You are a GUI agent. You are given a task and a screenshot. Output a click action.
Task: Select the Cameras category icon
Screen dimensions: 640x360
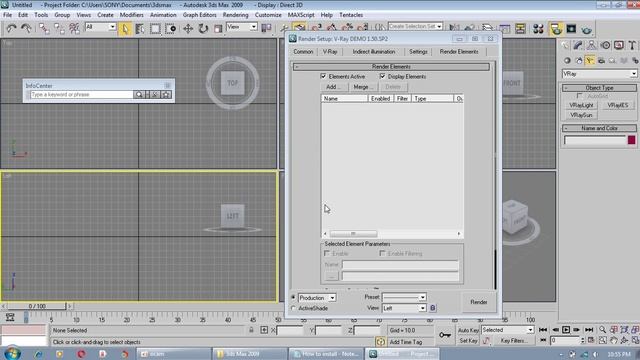[601, 61]
